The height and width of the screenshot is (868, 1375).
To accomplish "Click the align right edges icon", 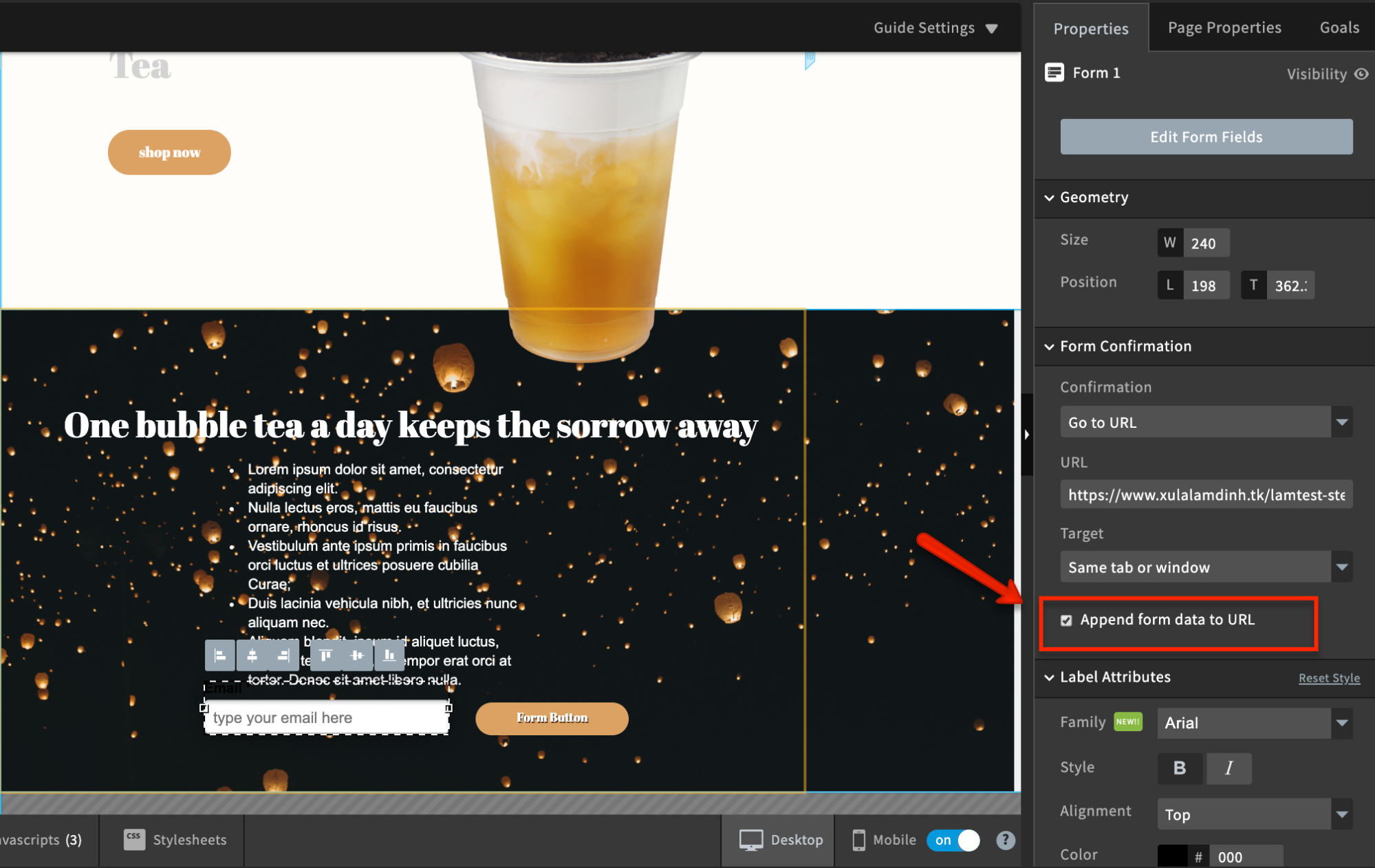I will (283, 655).
